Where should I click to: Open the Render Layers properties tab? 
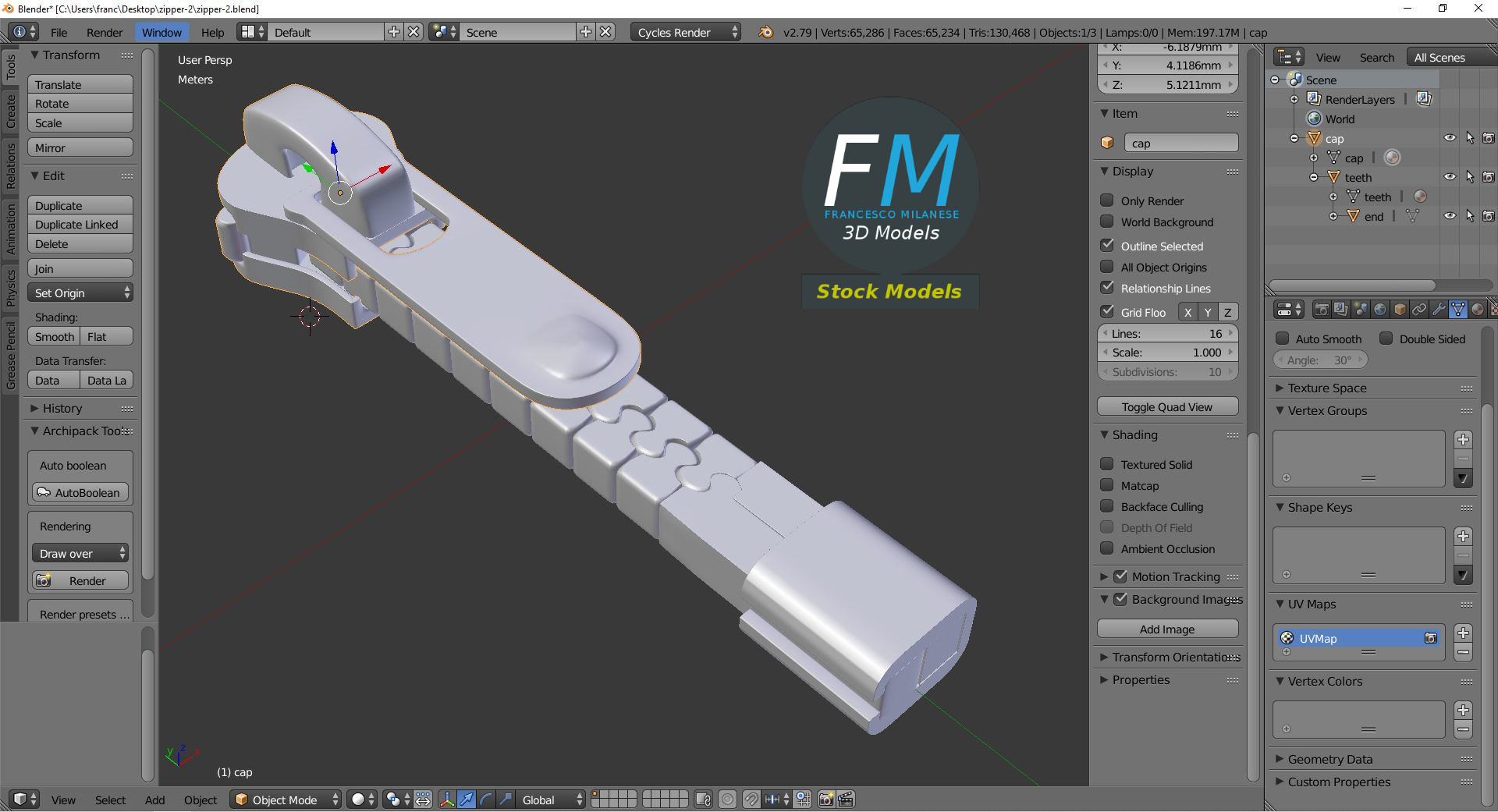pyautogui.click(x=1341, y=310)
